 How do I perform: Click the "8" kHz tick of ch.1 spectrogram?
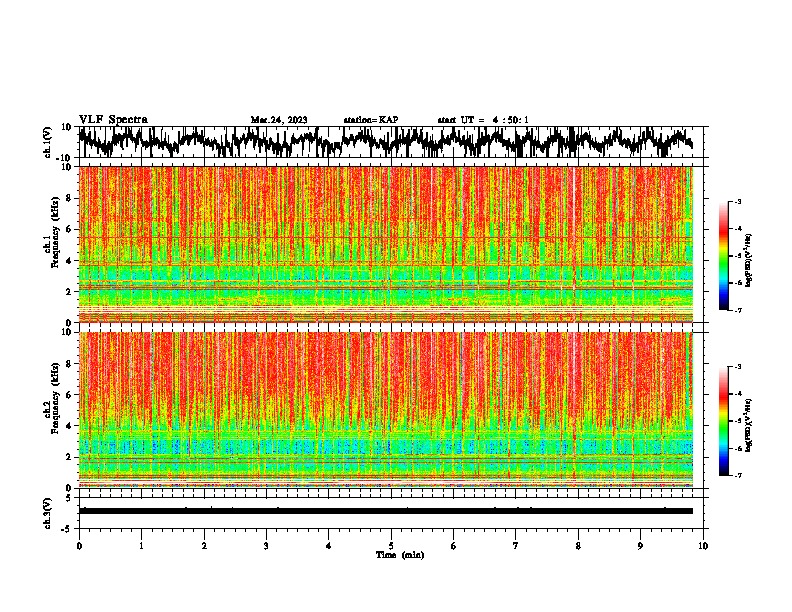pos(69,198)
